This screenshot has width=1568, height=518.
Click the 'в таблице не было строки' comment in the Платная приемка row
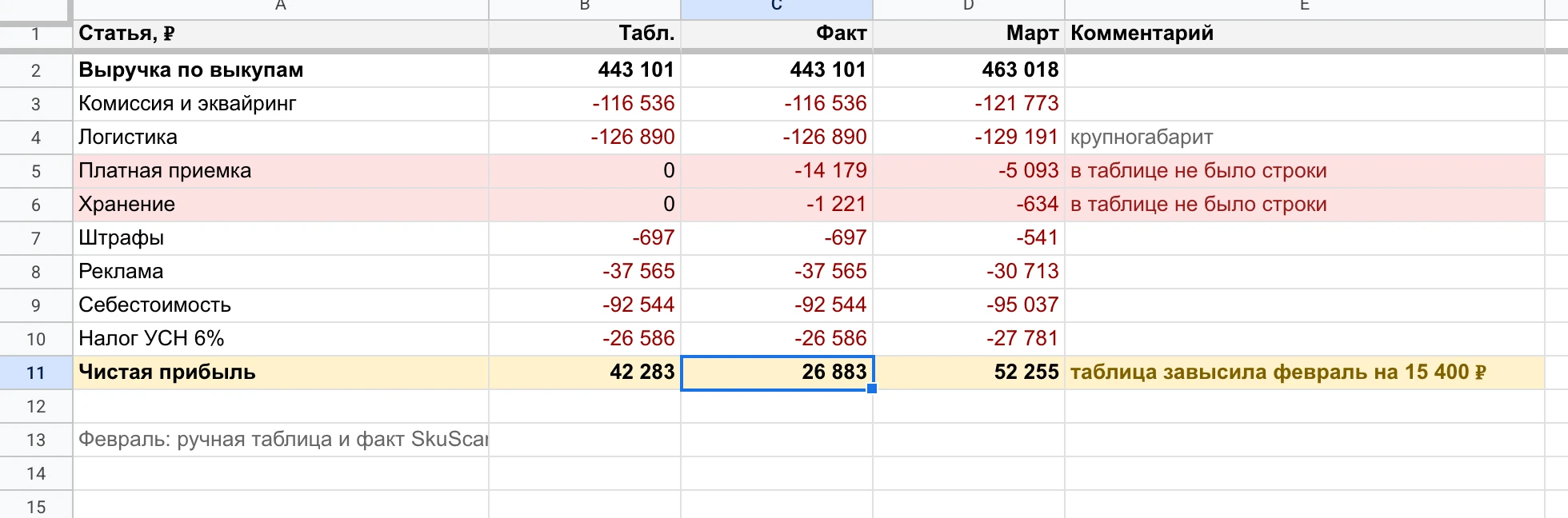tap(1305, 171)
